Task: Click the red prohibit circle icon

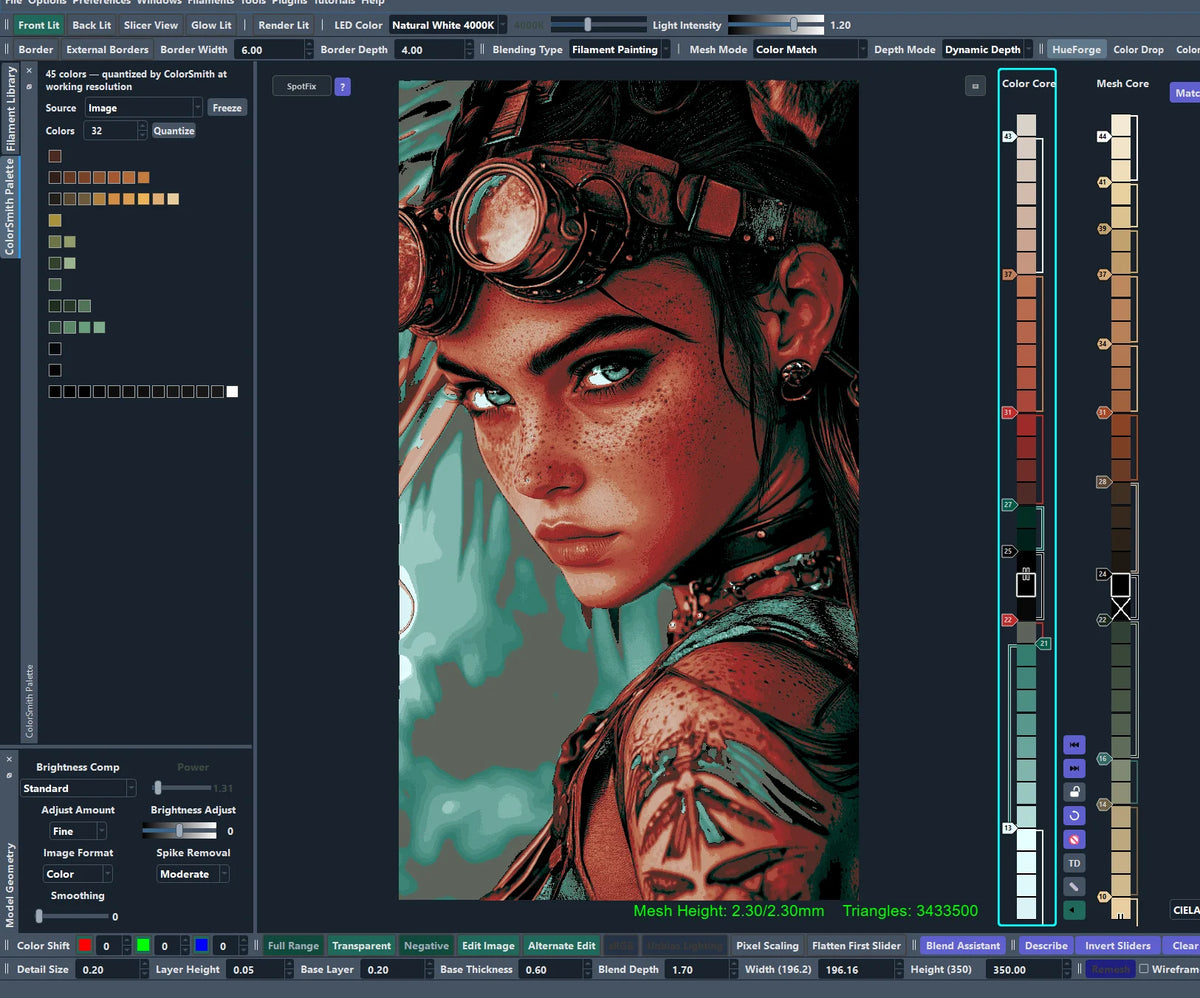Action: tap(1074, 839)
